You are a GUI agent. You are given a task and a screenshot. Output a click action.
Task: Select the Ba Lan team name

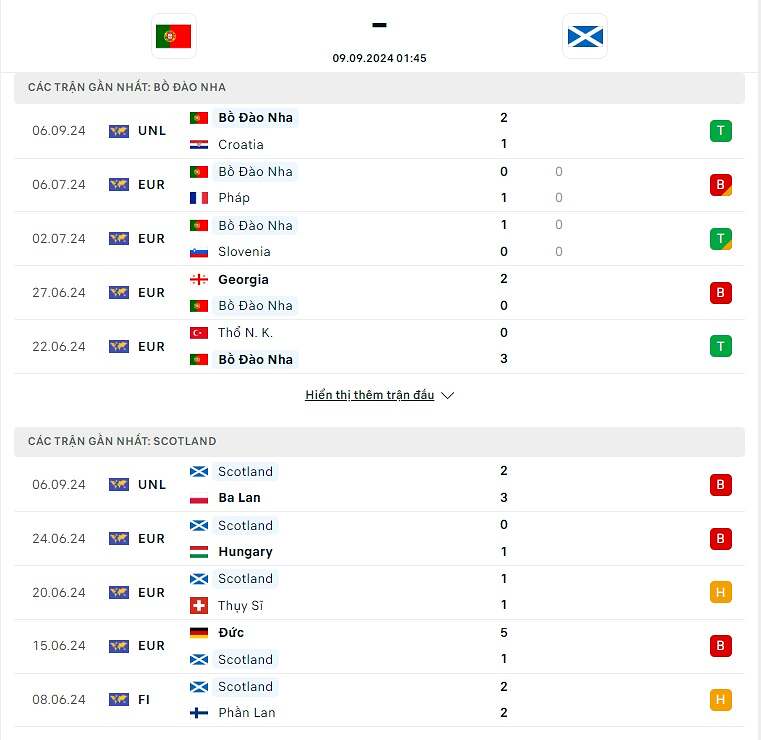click(x=239, y=498)
